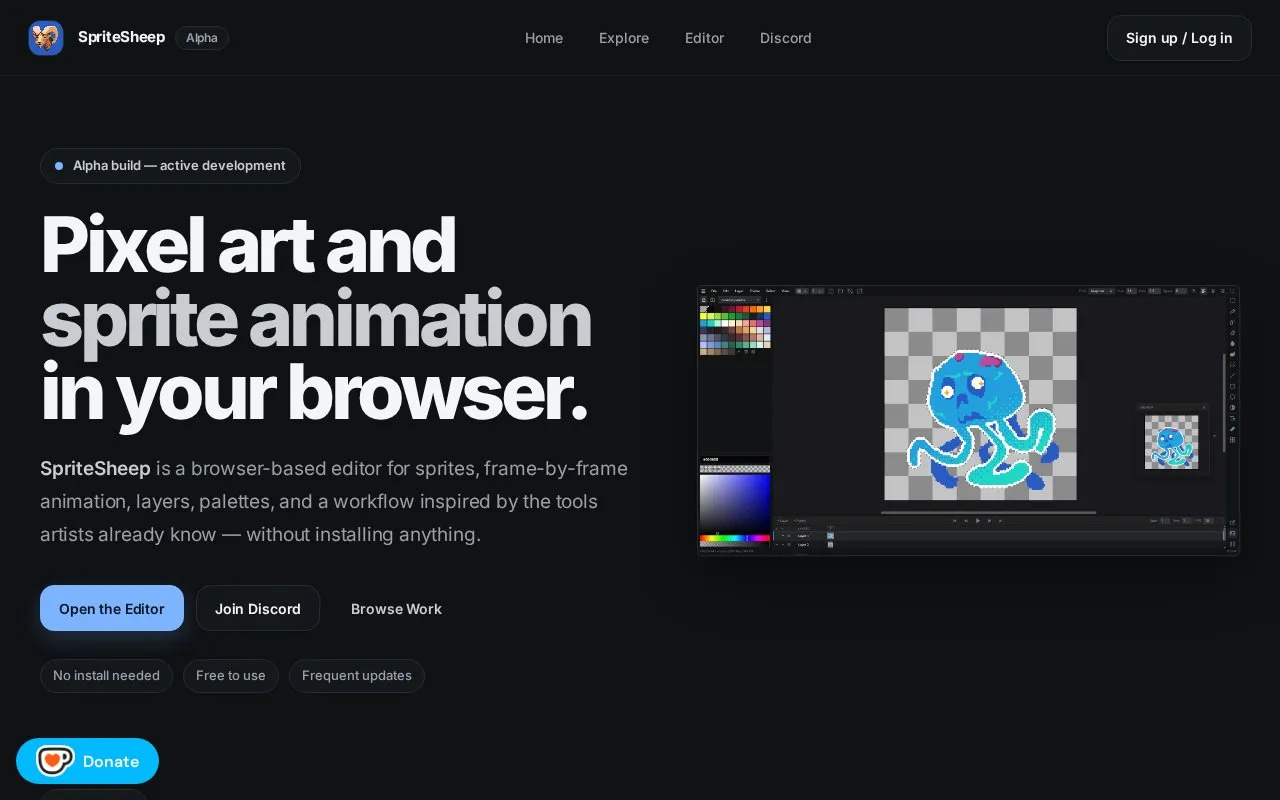Click the Join Discord button
This screenshot has height=800, width=1280.
coord(258,608)
